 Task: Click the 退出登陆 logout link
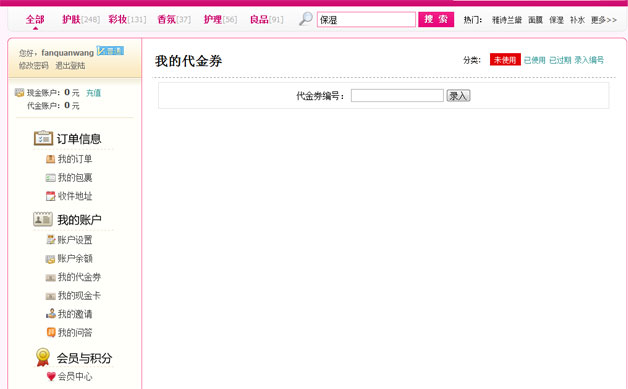click(70, 65)
